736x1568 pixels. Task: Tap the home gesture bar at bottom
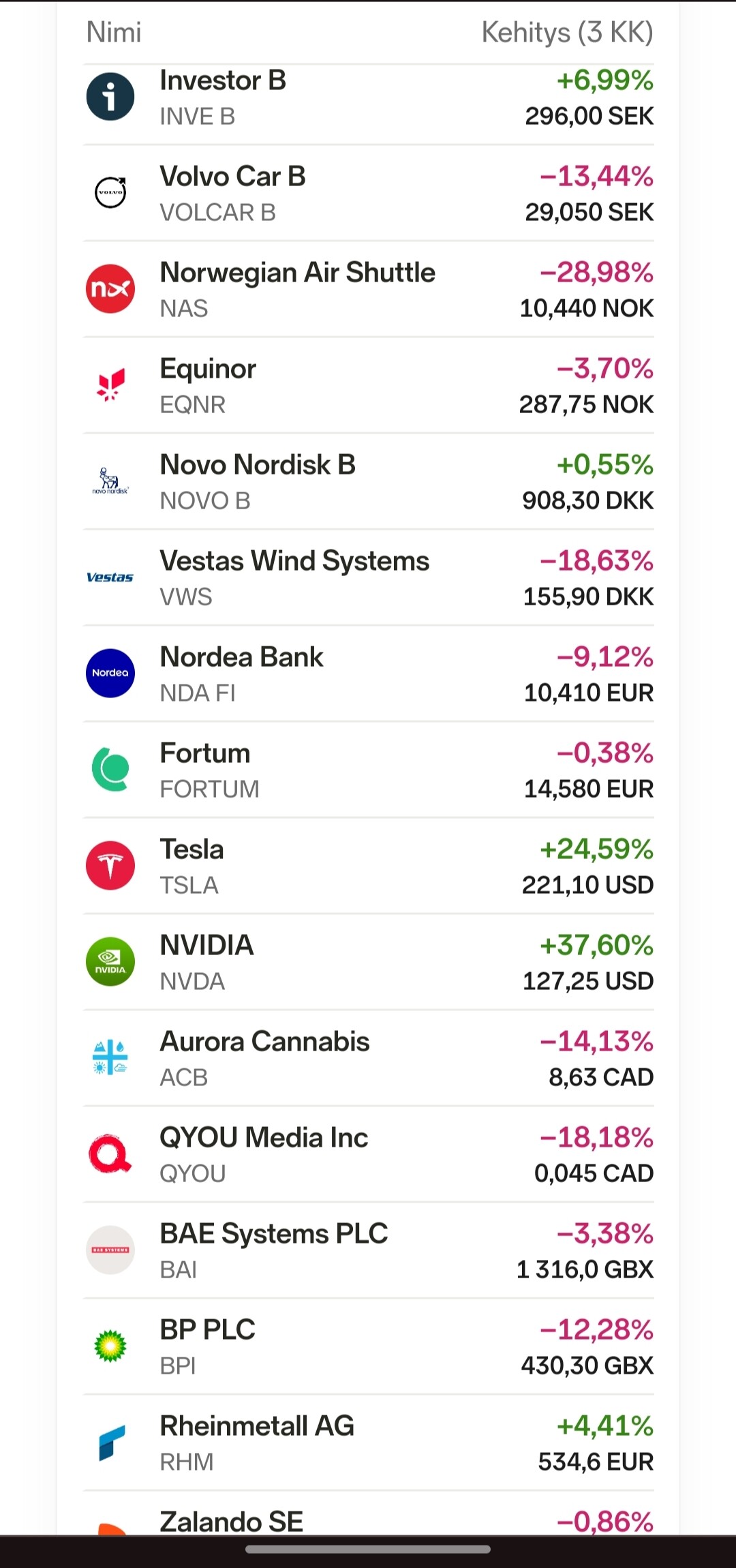[x=368, y=1550]
